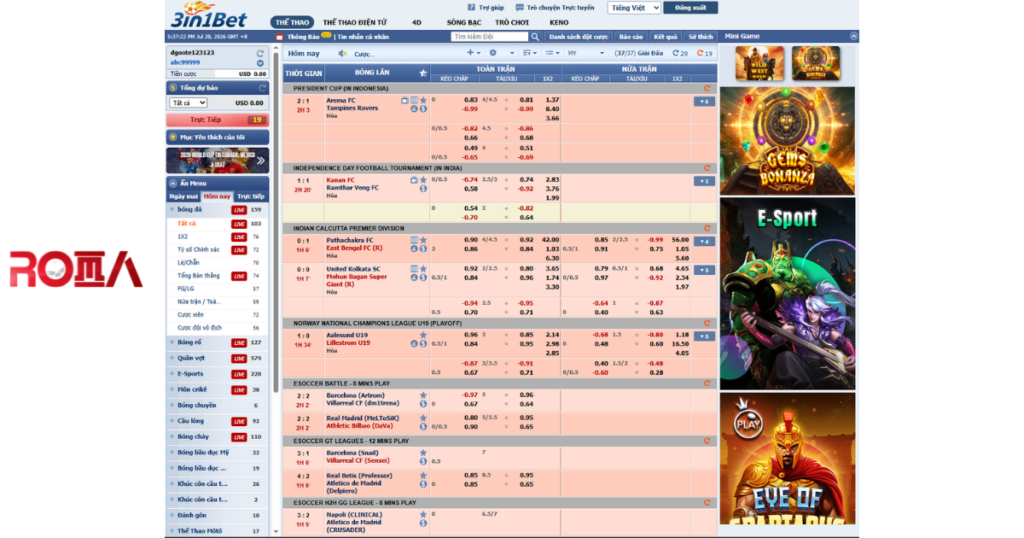Expand the account details arrow under abc99999

coord(260,63)
